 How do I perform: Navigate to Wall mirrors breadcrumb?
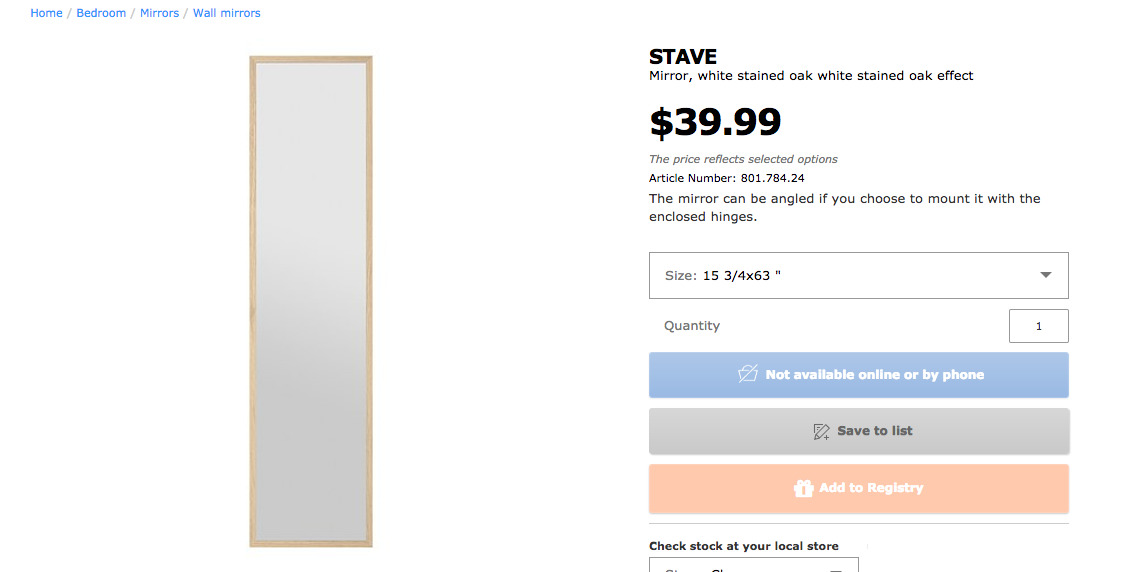point(226,13)
